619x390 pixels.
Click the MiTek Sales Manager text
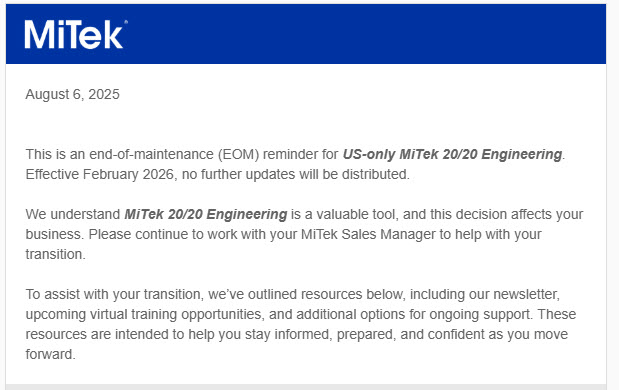coord(368,234)
